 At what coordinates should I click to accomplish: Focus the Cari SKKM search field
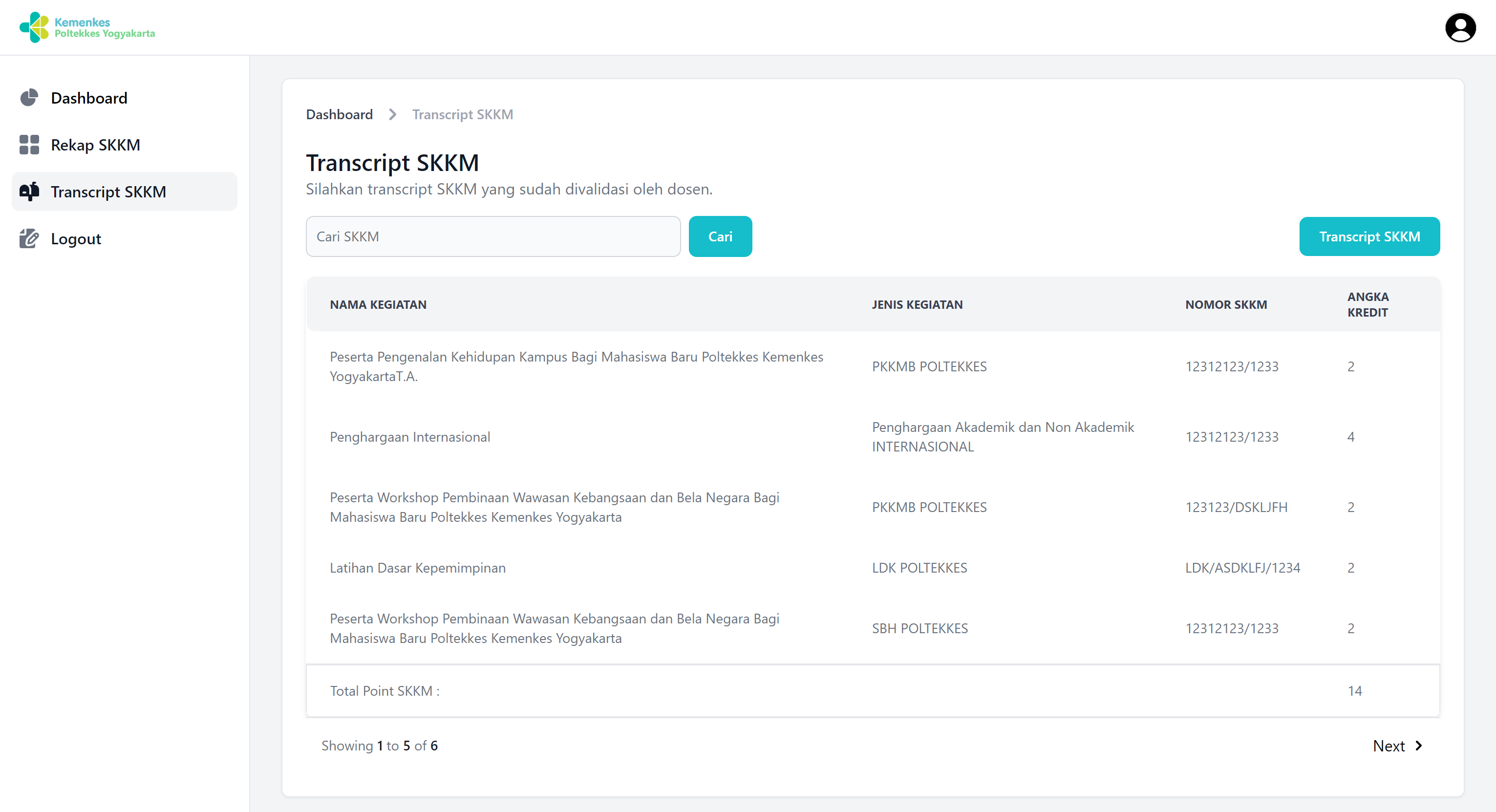492,236
